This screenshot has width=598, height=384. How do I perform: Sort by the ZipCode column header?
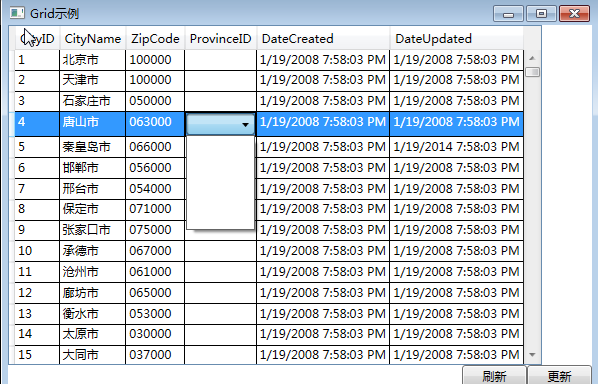(155, 39)
